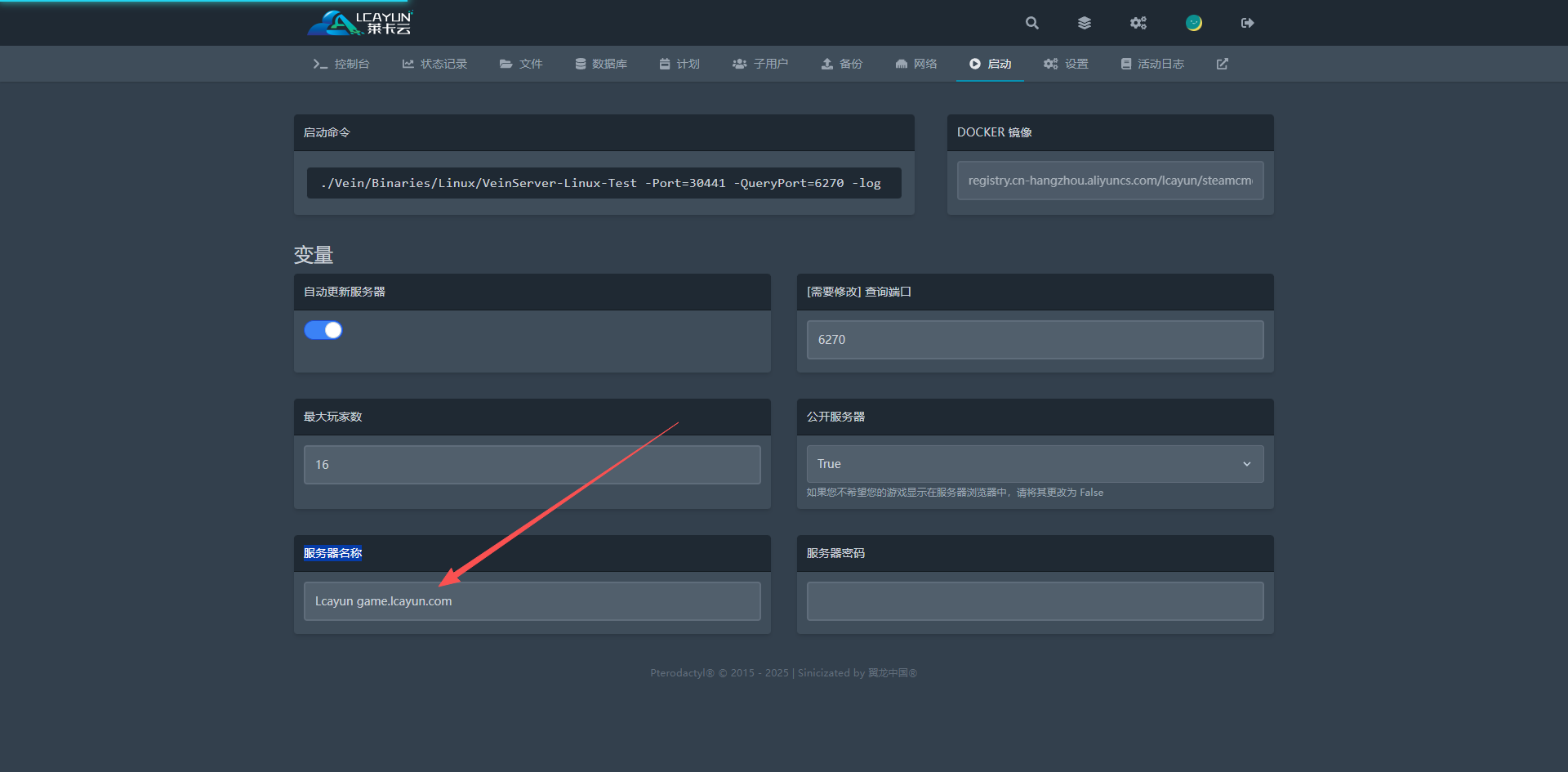Click the 翼龙中国 footer link
The height and width of the screenshot is (772, 1568).
(x=892, y=673)
